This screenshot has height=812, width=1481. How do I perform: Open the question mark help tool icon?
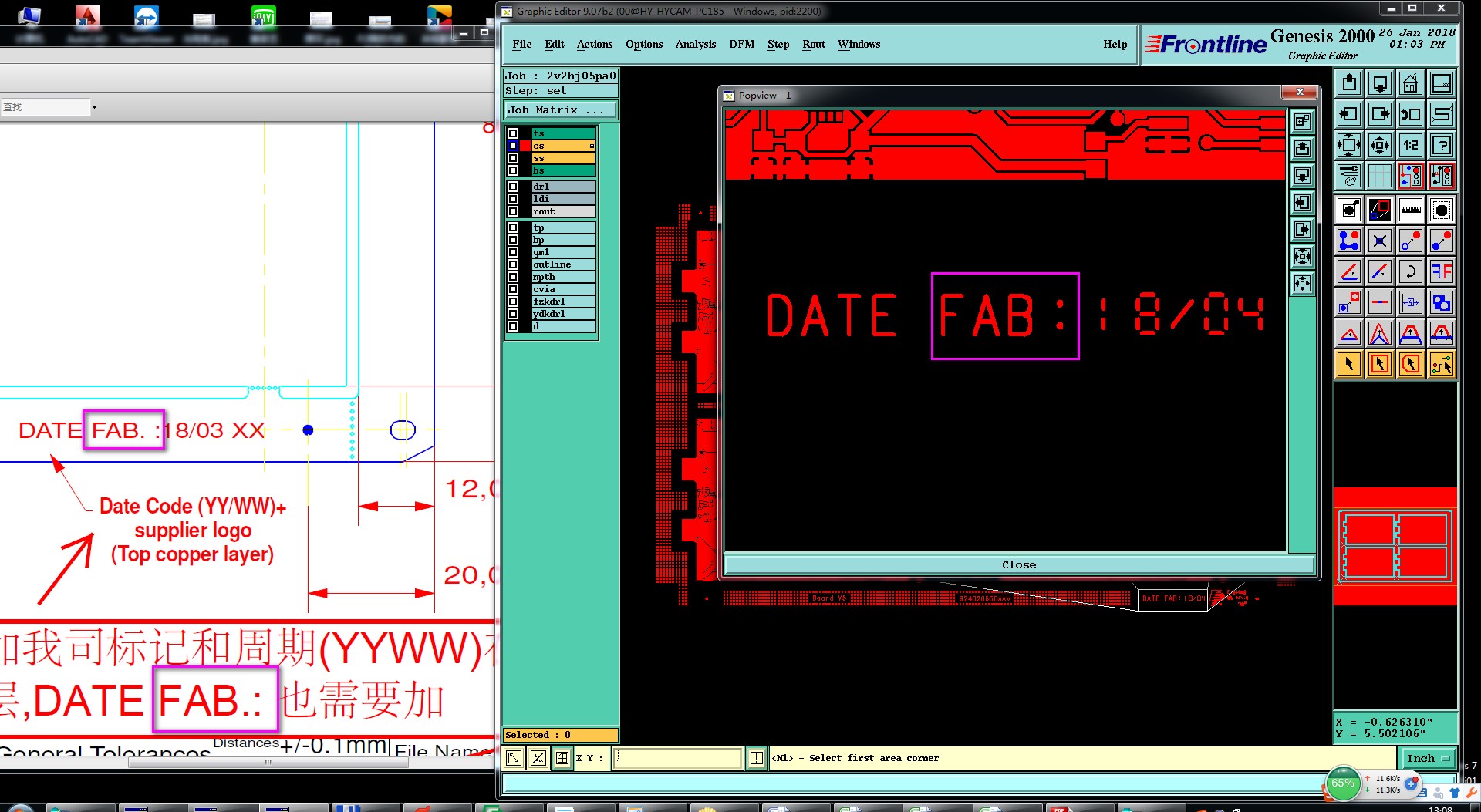tap(1441, 145)
